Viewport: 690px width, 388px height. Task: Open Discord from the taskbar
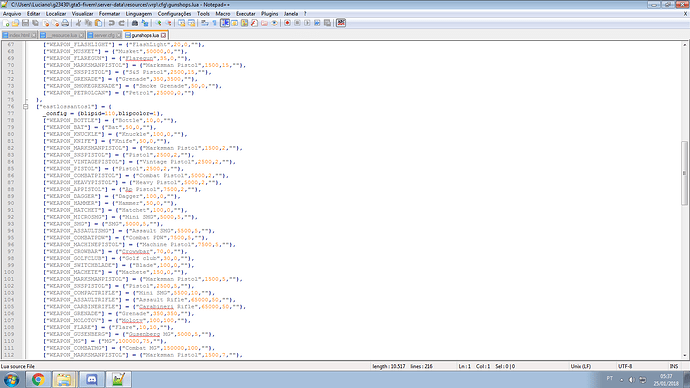coord(92,379)
